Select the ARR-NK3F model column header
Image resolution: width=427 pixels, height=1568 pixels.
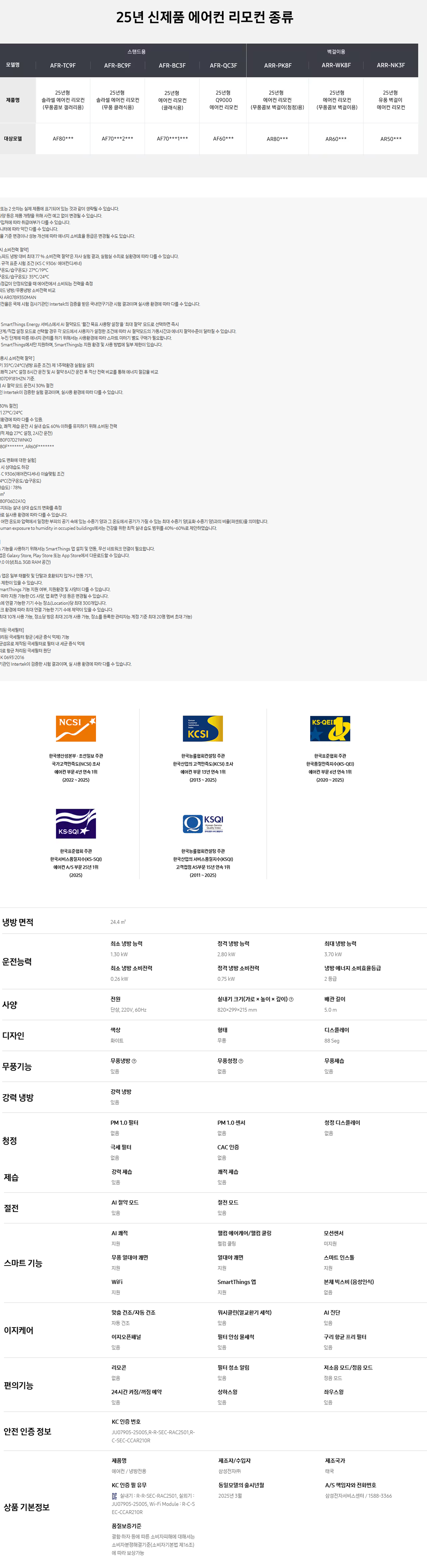[391, 65]
